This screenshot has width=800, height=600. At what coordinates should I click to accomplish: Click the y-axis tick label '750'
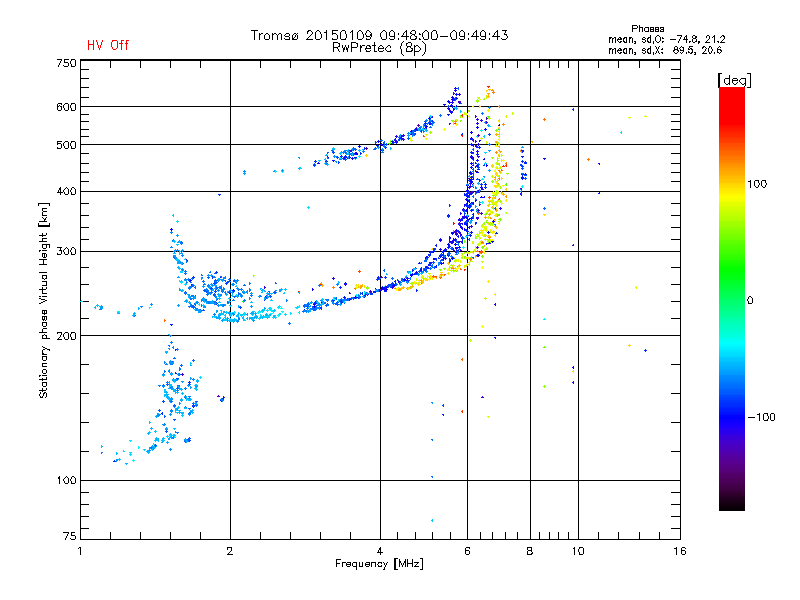pos(67,63)
